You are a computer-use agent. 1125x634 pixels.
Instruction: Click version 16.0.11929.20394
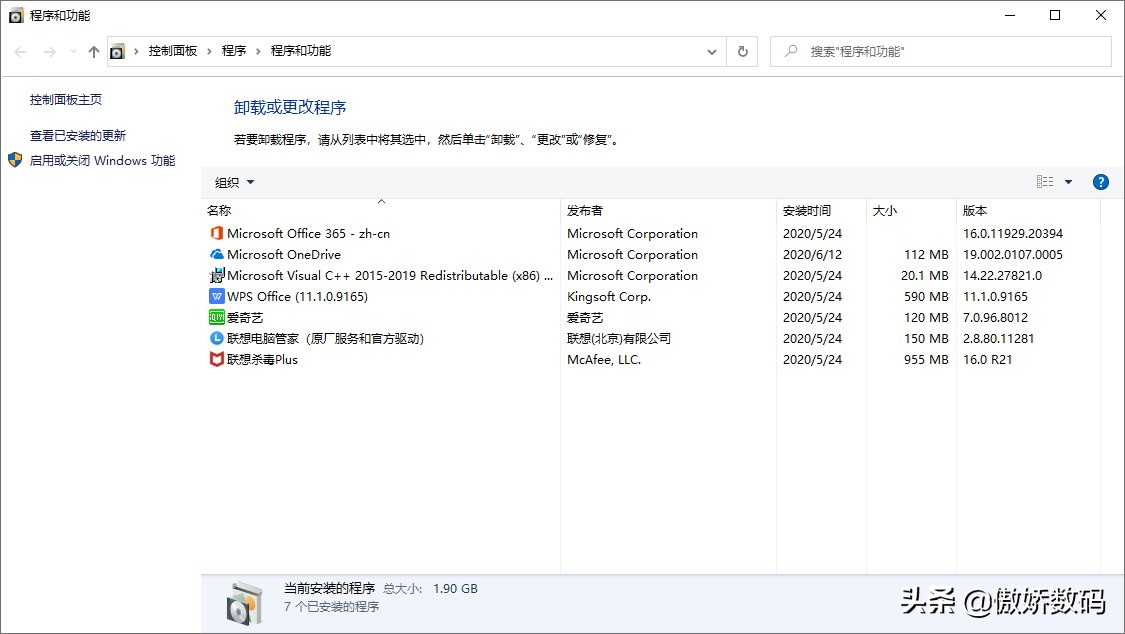point(1012,233)
